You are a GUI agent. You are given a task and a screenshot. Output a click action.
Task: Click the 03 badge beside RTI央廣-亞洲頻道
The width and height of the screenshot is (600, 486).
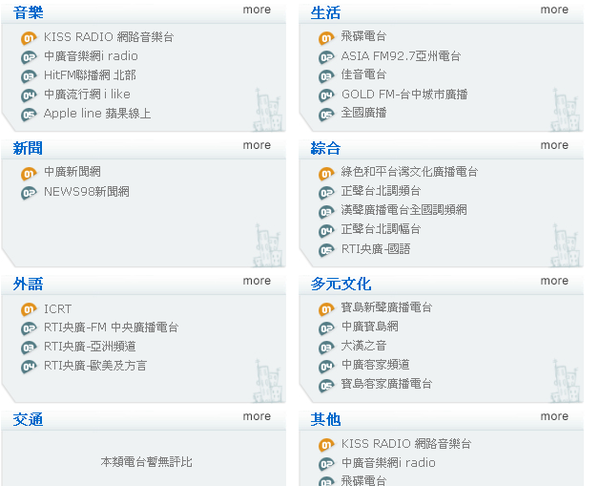coord(29,347)
